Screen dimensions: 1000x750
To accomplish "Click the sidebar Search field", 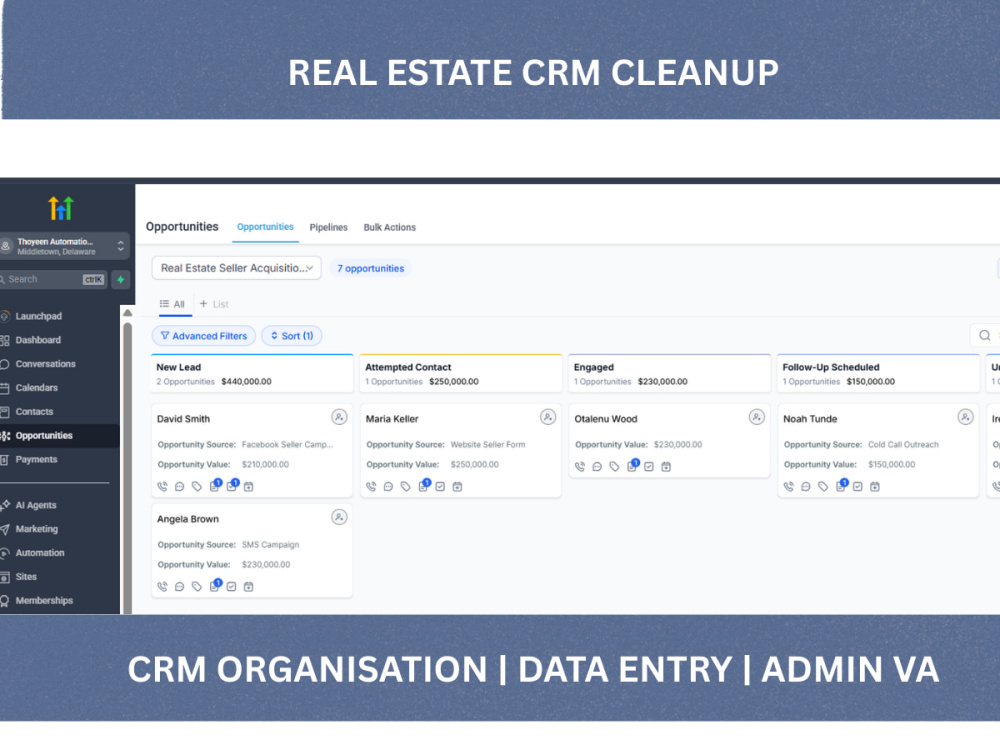I will (x=54, y=279).
